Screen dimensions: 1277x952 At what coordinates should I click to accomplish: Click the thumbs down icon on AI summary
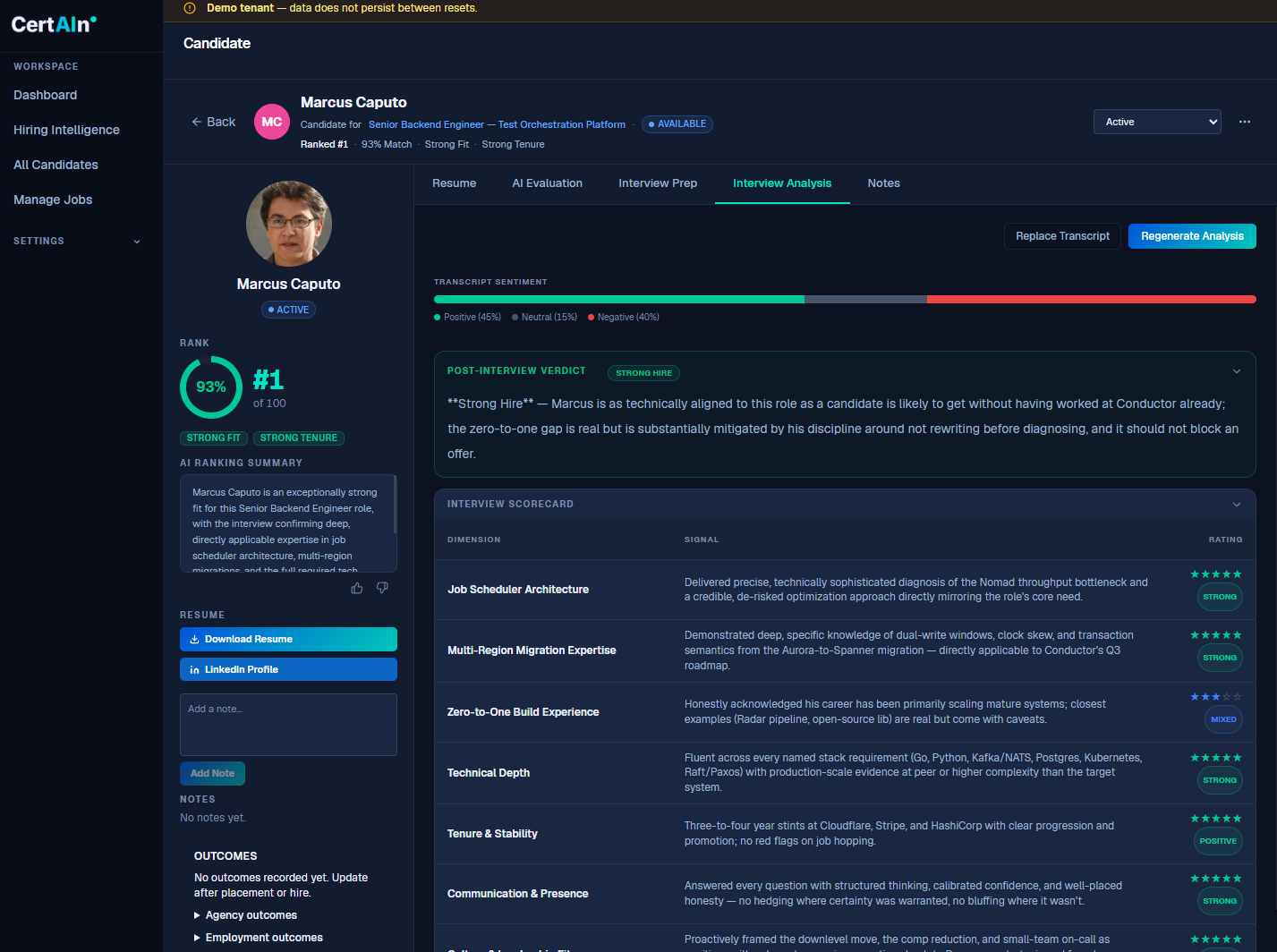coord(382,588)
